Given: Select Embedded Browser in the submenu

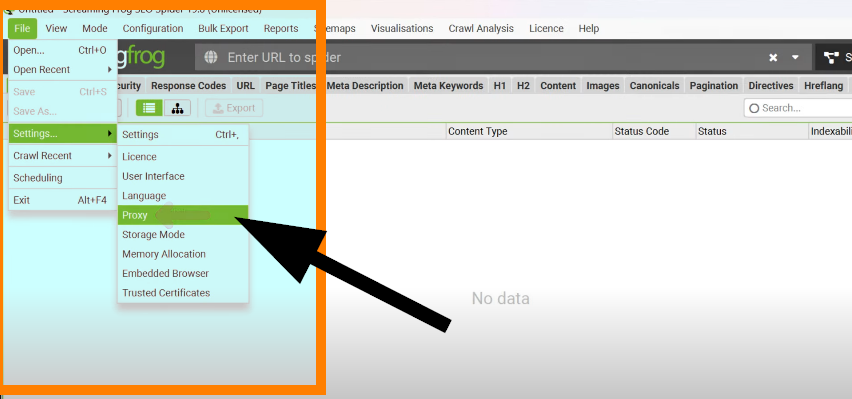Looking at the screenshot, I should pos(183,273).
